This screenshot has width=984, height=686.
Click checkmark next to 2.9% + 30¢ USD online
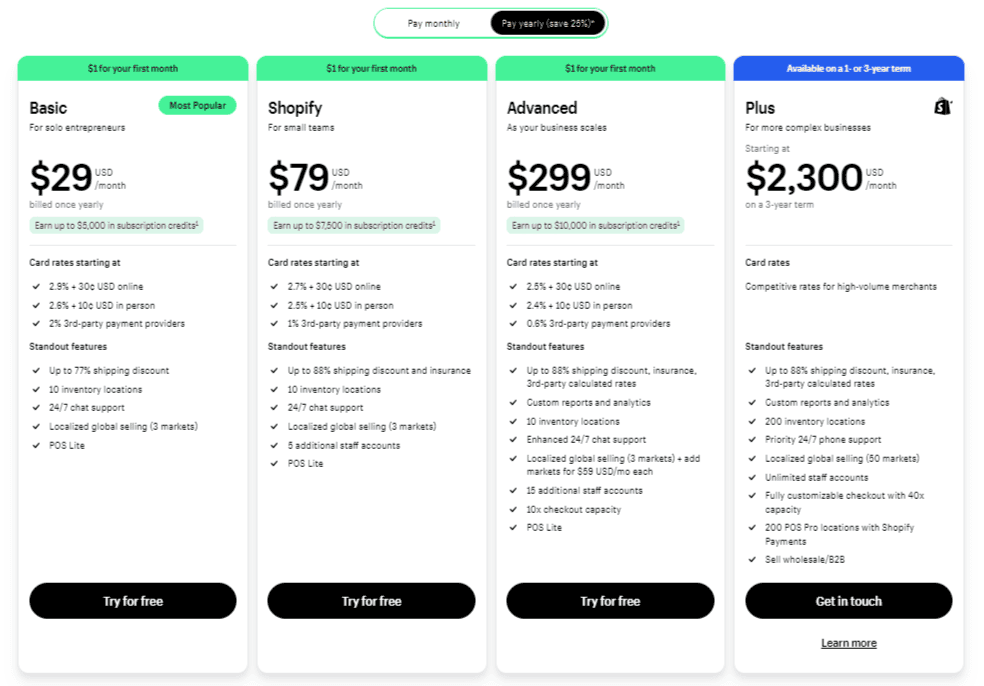pos(36,286)
